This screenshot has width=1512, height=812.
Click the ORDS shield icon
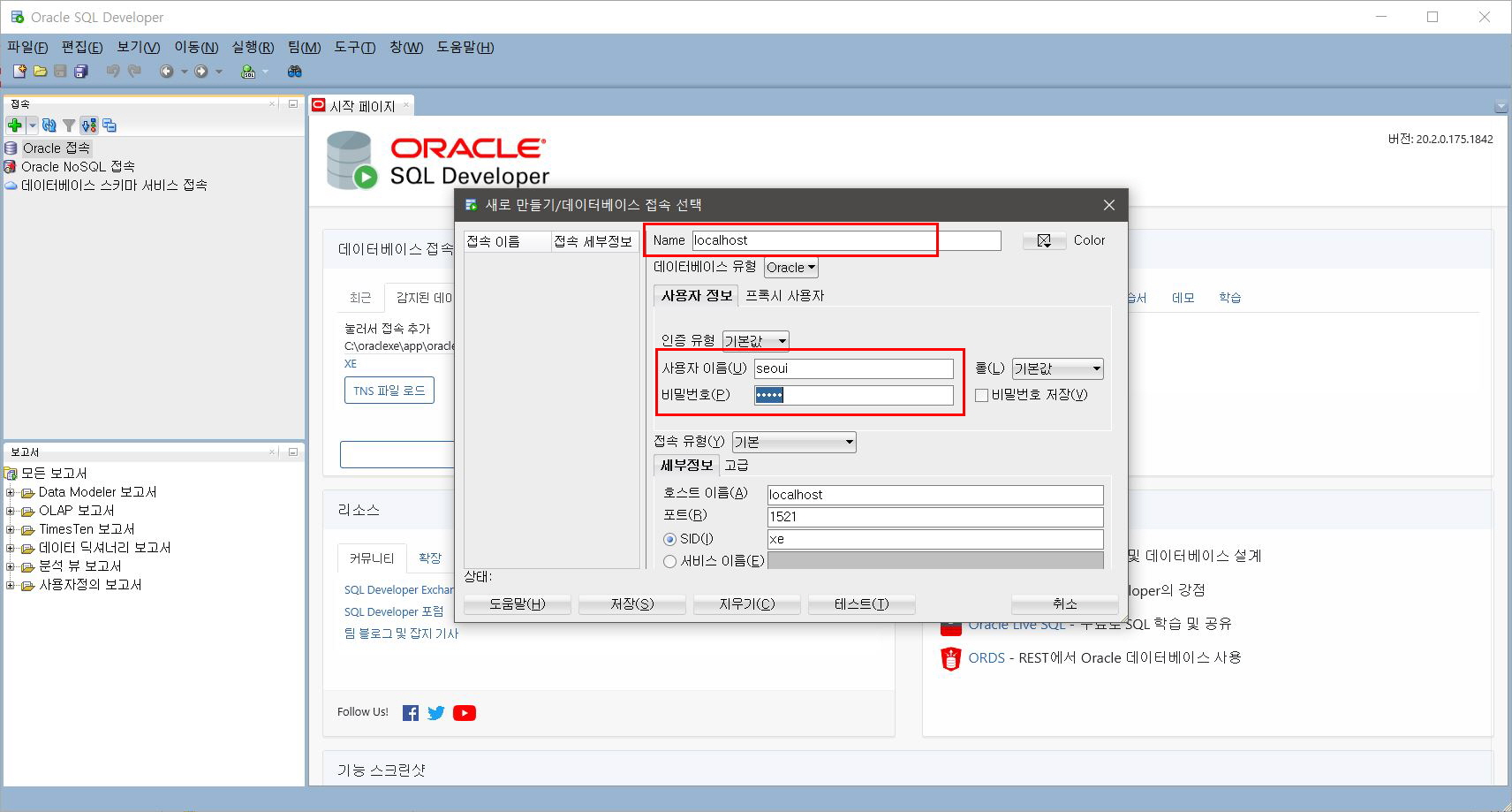950,658
